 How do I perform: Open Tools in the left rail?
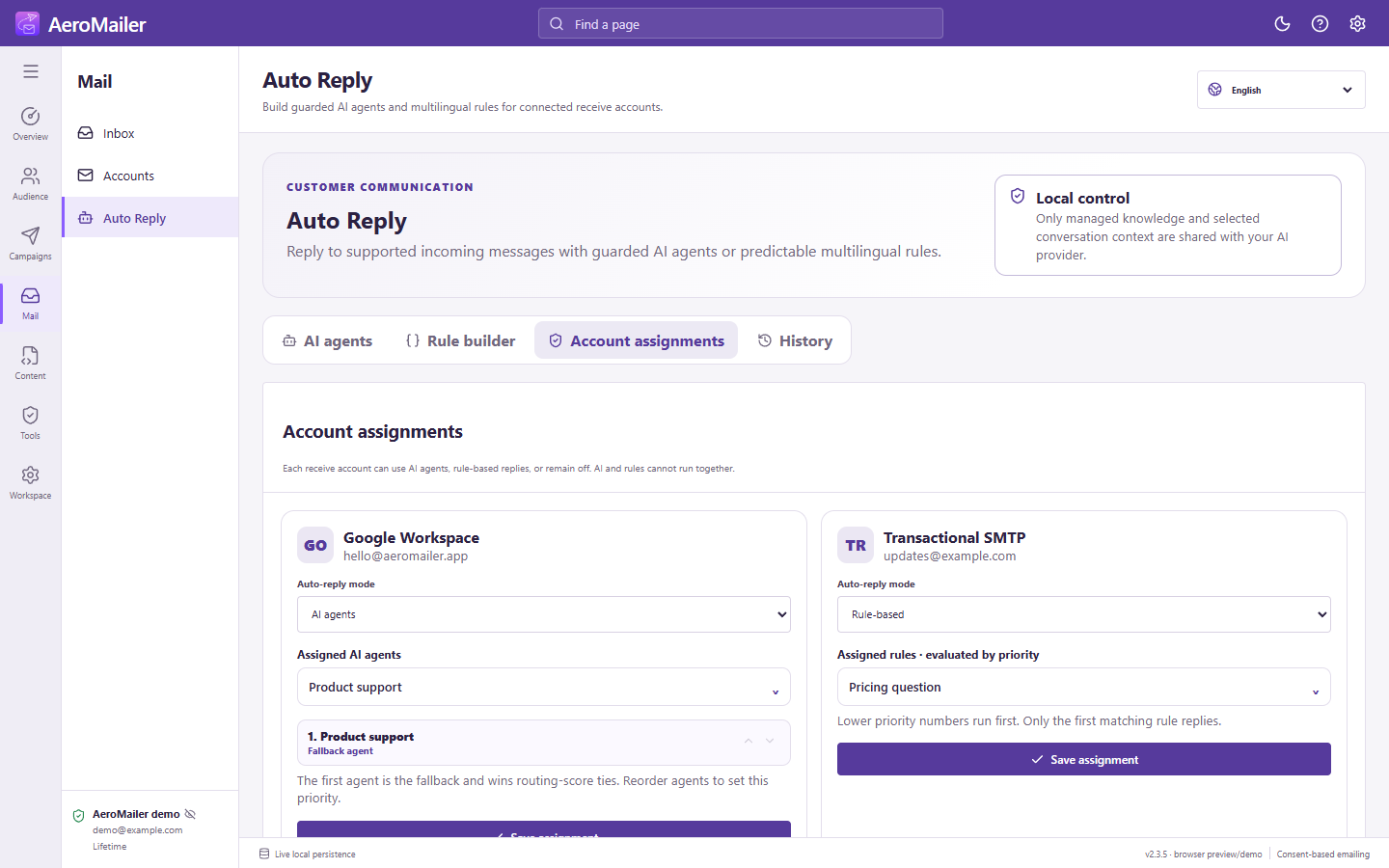(31, 422)
